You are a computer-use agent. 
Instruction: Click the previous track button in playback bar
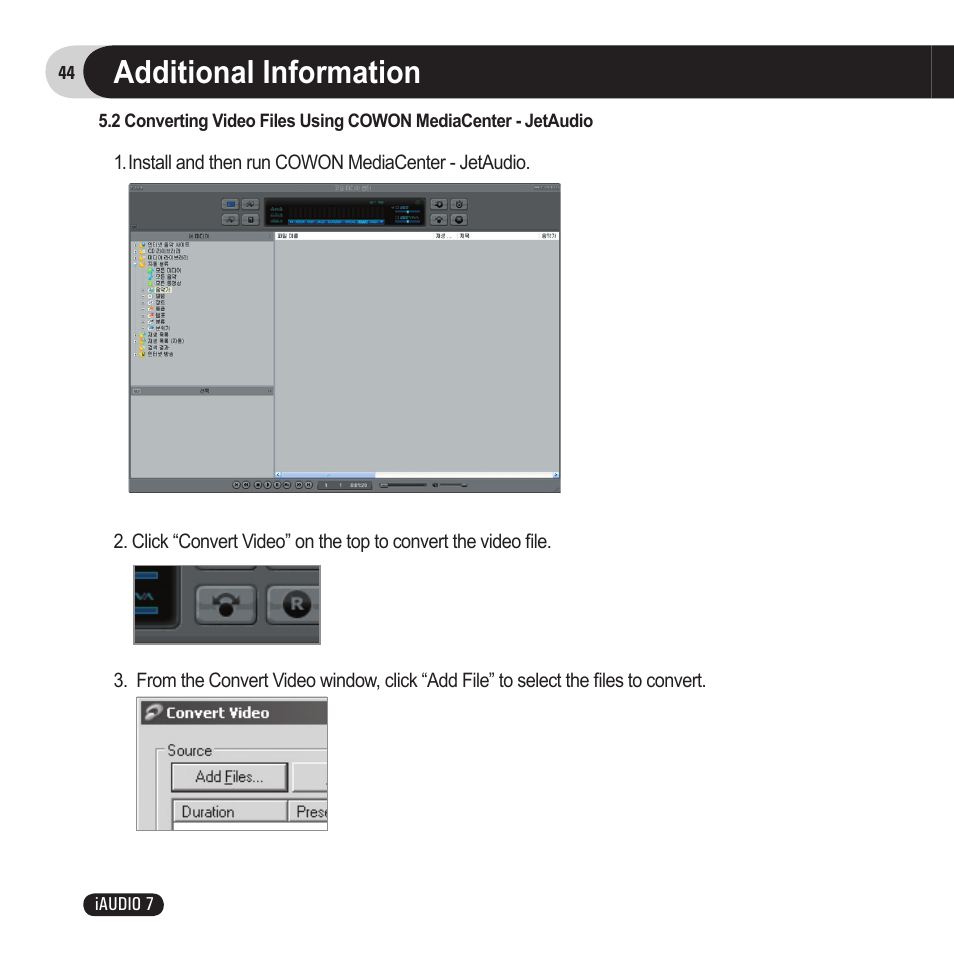pos(236,485)
